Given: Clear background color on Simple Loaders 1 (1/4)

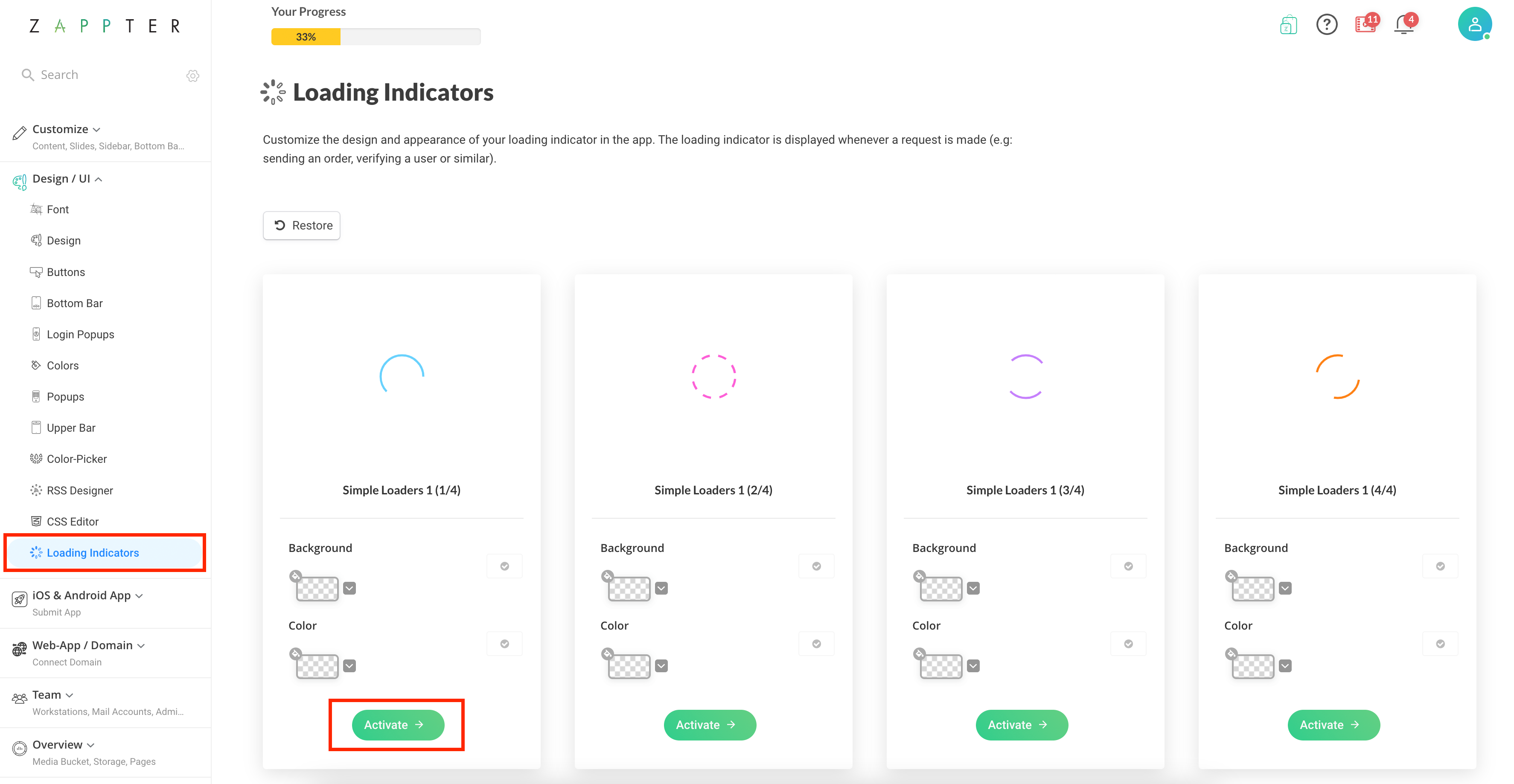Looking at the screenshot, I should coord(296,575).
